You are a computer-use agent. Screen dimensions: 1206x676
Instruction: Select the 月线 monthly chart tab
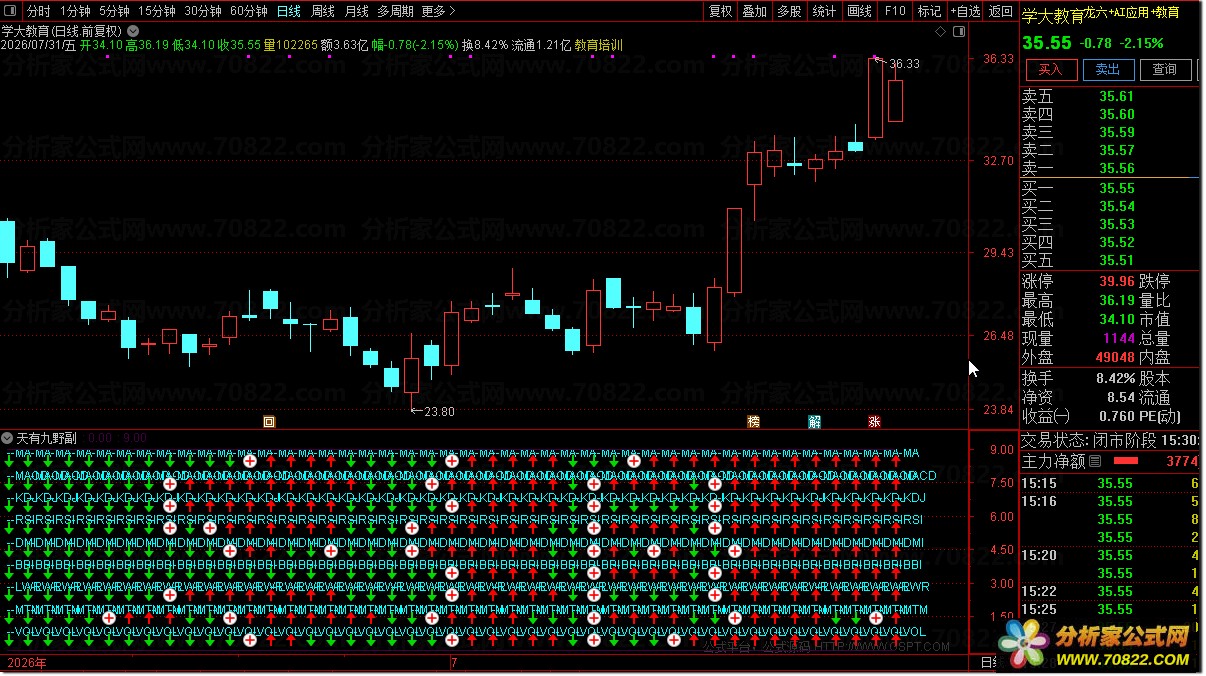coord(357,11)
